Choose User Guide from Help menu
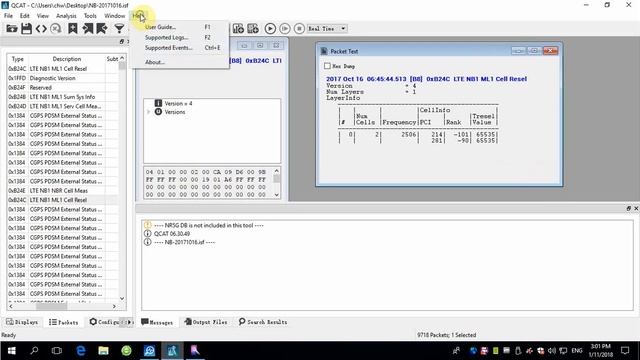Viewport: 640px width, 360px height. tap(179, 27)
